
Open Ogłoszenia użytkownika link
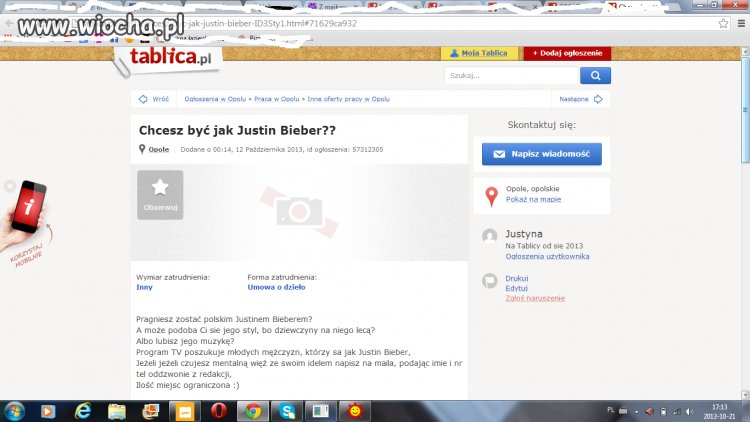pyautogui.click(x=547, y=256)
